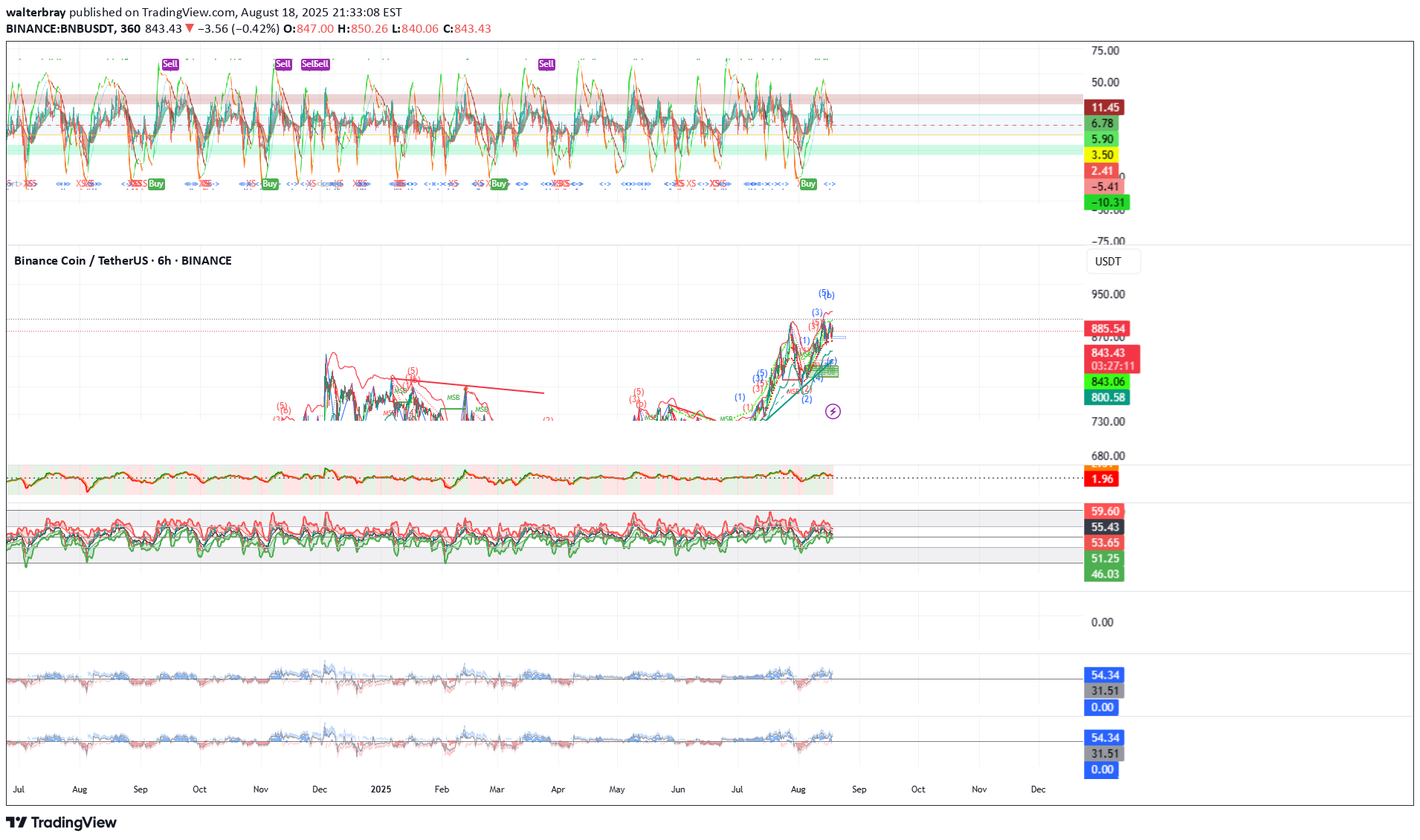Click the C:843.43 close value

click(x=468, y=29)
